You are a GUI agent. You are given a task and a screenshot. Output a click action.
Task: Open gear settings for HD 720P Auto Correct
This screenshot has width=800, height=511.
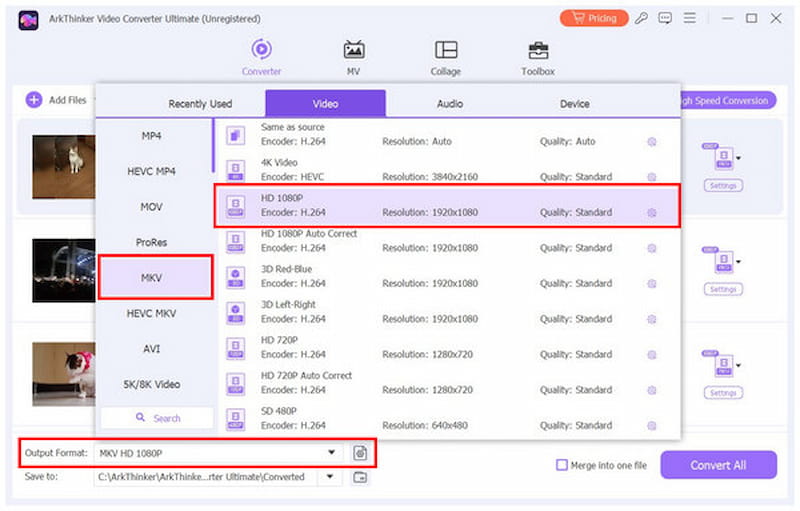(x=652, y=390)
